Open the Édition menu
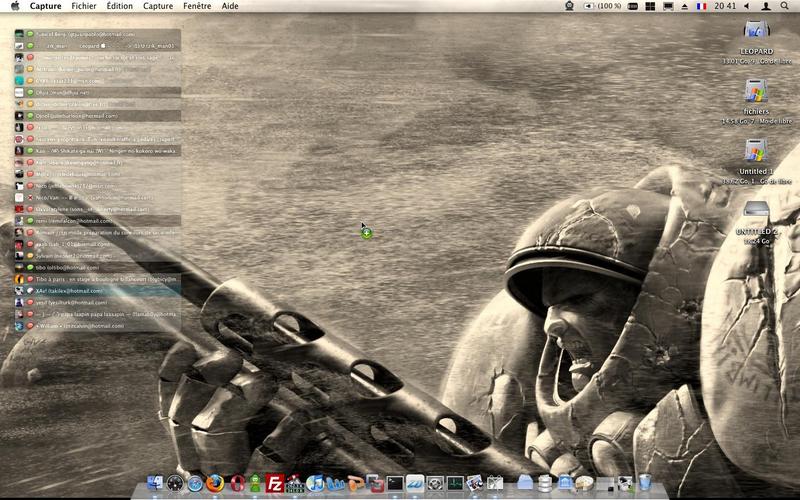This screenshot has width=800, height=500. point(119,6)
